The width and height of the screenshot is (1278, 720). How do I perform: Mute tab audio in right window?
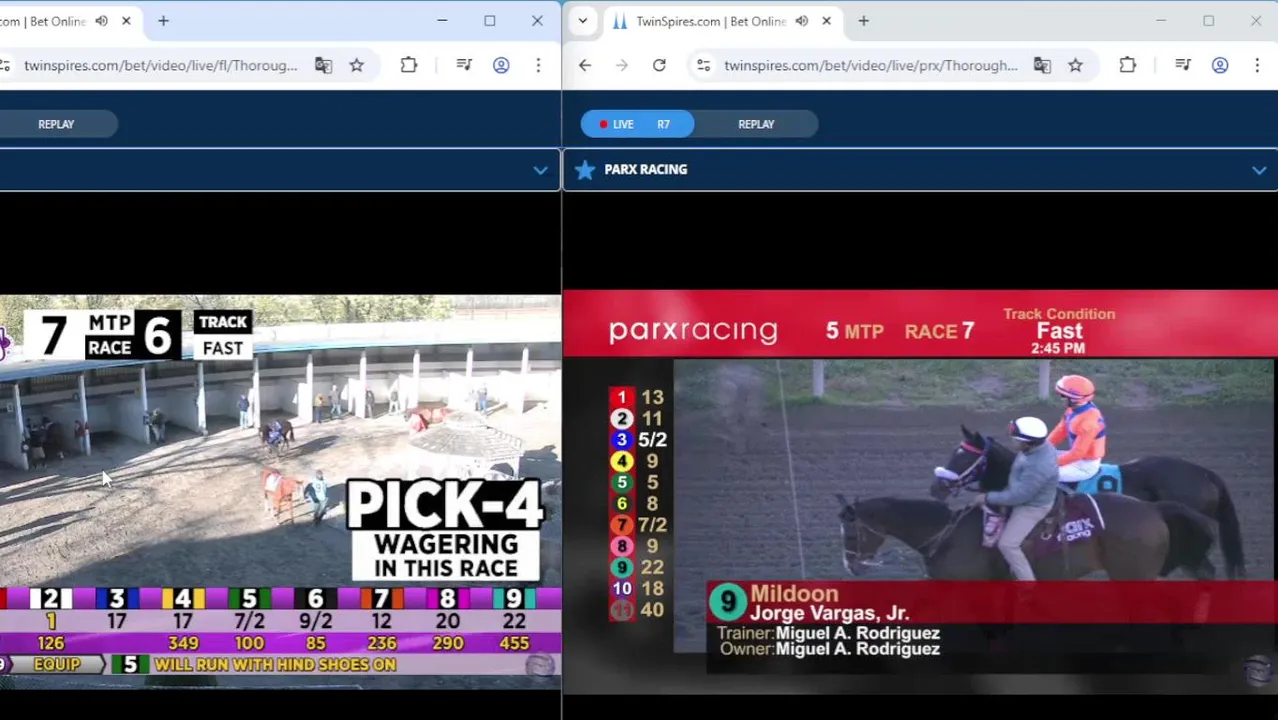pos(802,21)
